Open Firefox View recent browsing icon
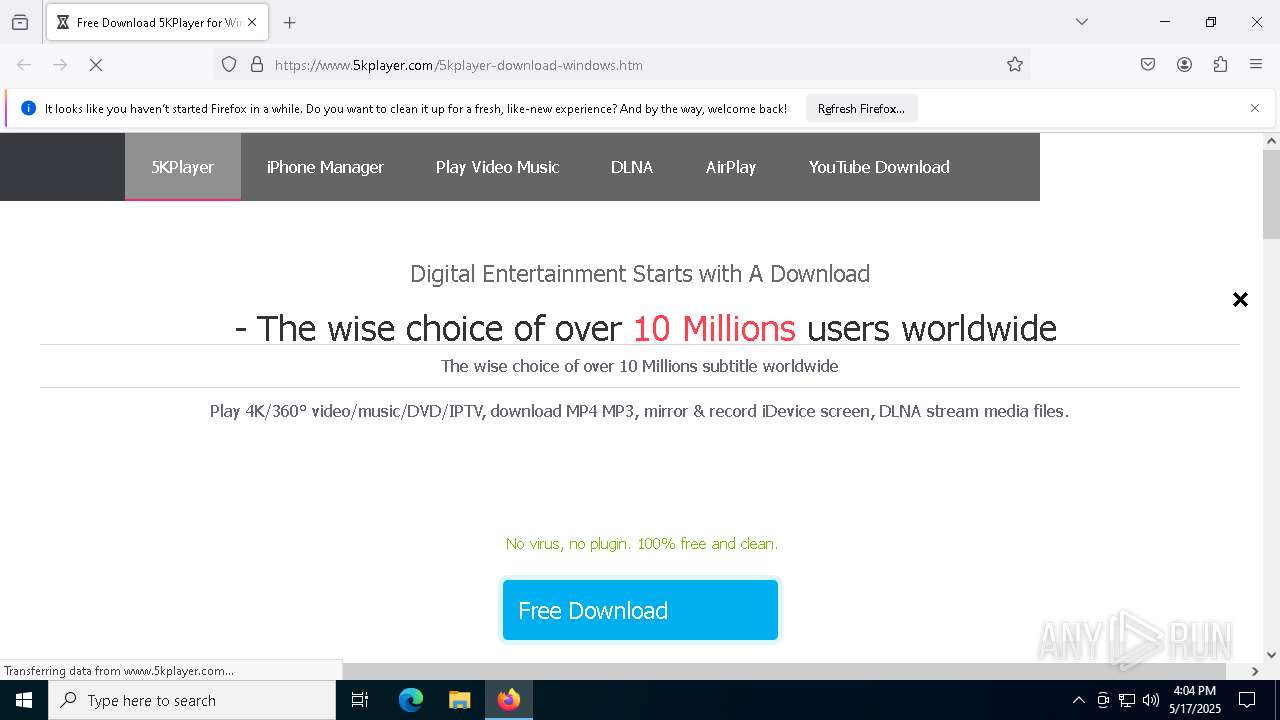The width and height of the screenshot is (1280, 720). pos(20,22)
